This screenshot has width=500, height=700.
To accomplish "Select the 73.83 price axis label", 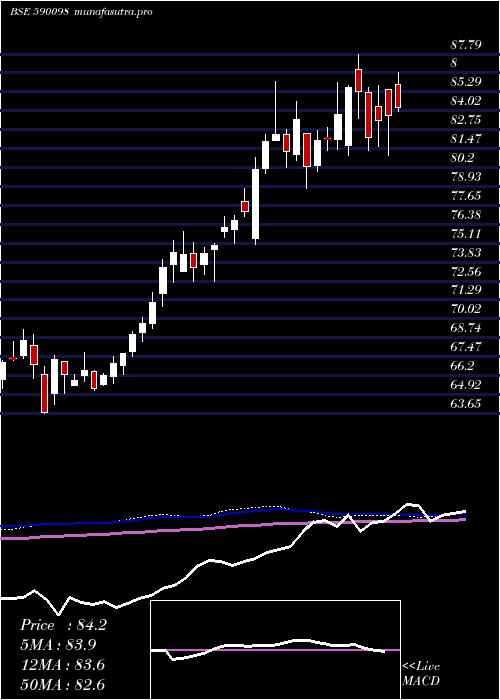I will 466,253.
